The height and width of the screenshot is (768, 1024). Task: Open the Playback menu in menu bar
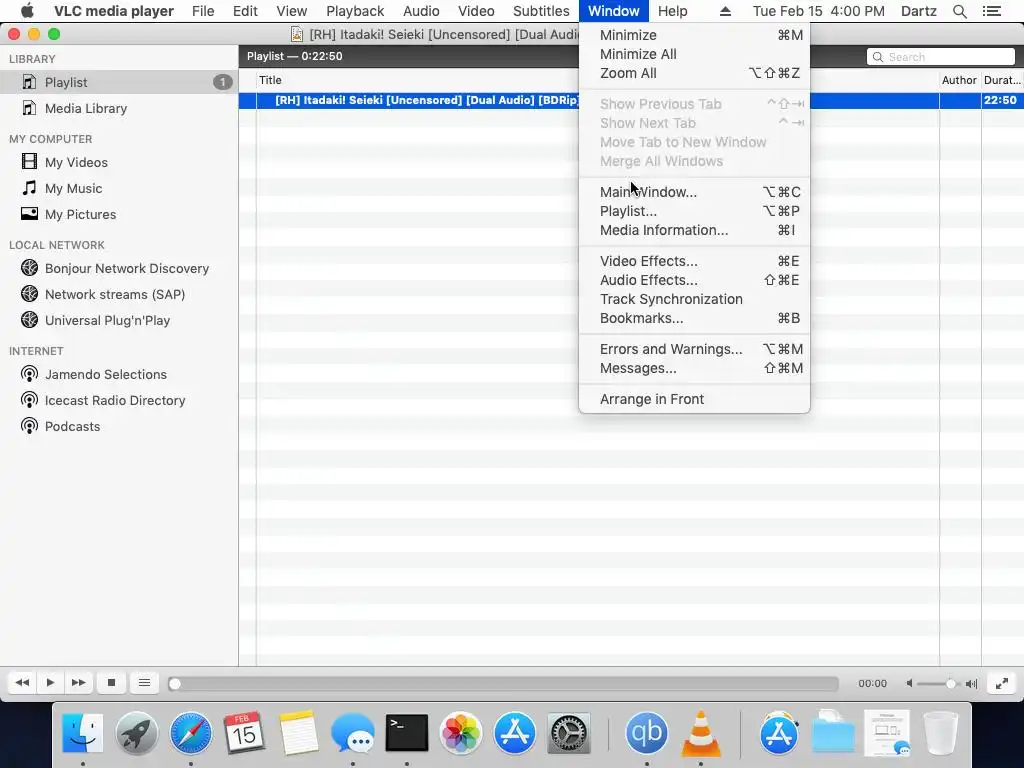355,11
